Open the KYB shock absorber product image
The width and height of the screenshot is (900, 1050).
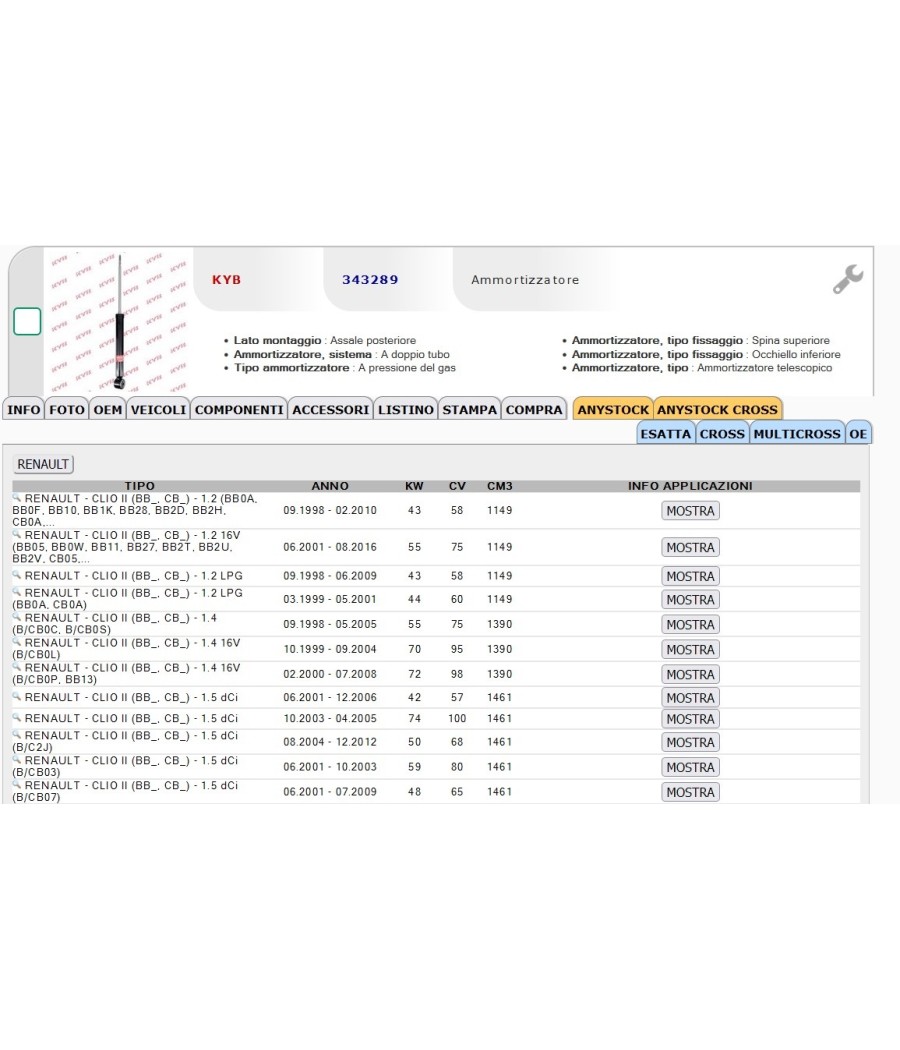[x=119, y=321]
